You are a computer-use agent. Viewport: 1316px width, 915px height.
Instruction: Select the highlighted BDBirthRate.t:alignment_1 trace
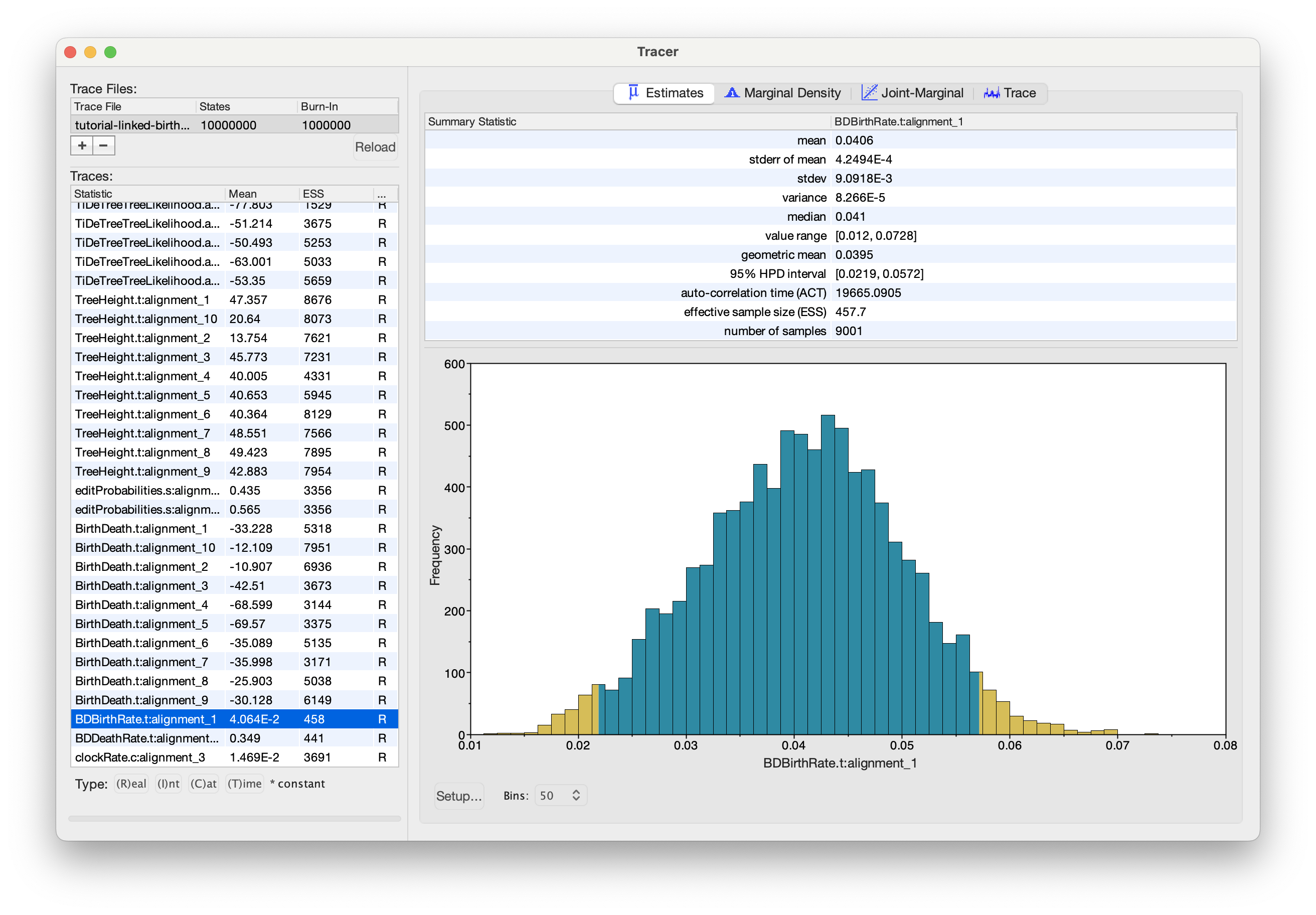[x=234, y=719]
